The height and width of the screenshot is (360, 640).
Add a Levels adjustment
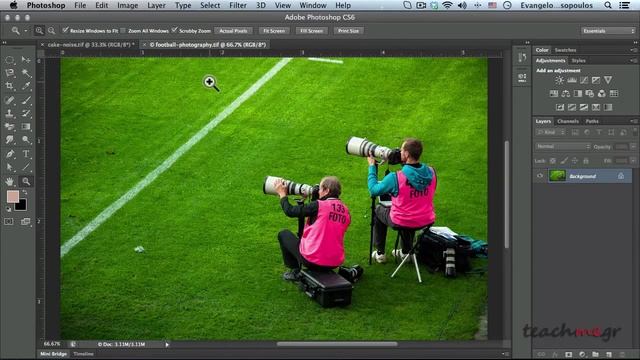click(572, 80)
